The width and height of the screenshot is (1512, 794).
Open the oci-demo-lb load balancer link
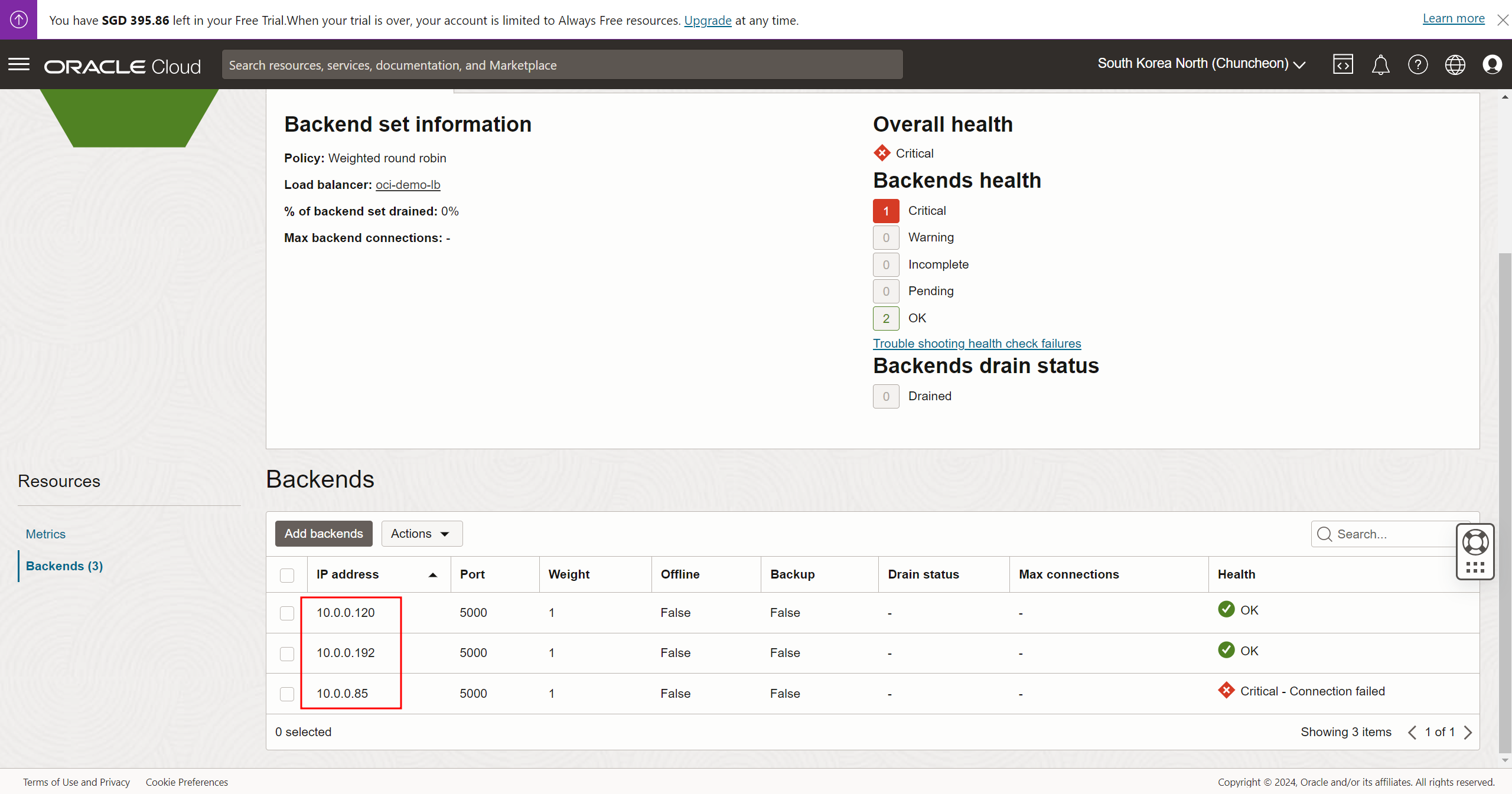(x=408, y=185)
